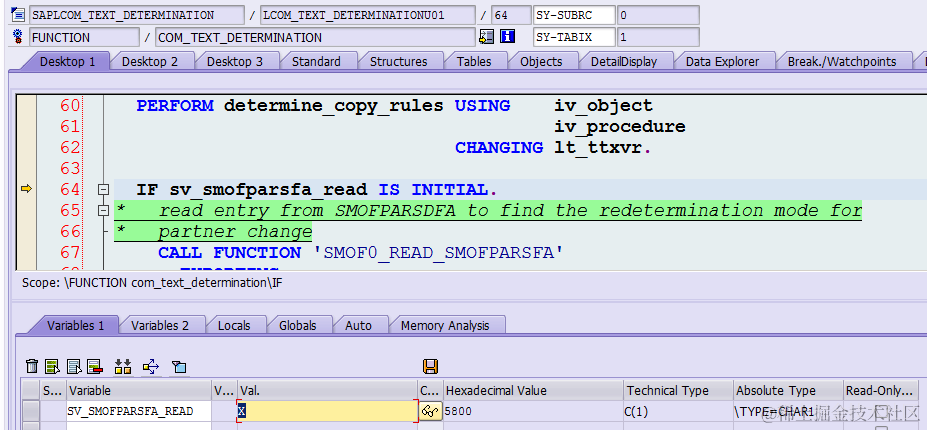
Task: Click the Val. cell containing X
Action: [328, 410]
